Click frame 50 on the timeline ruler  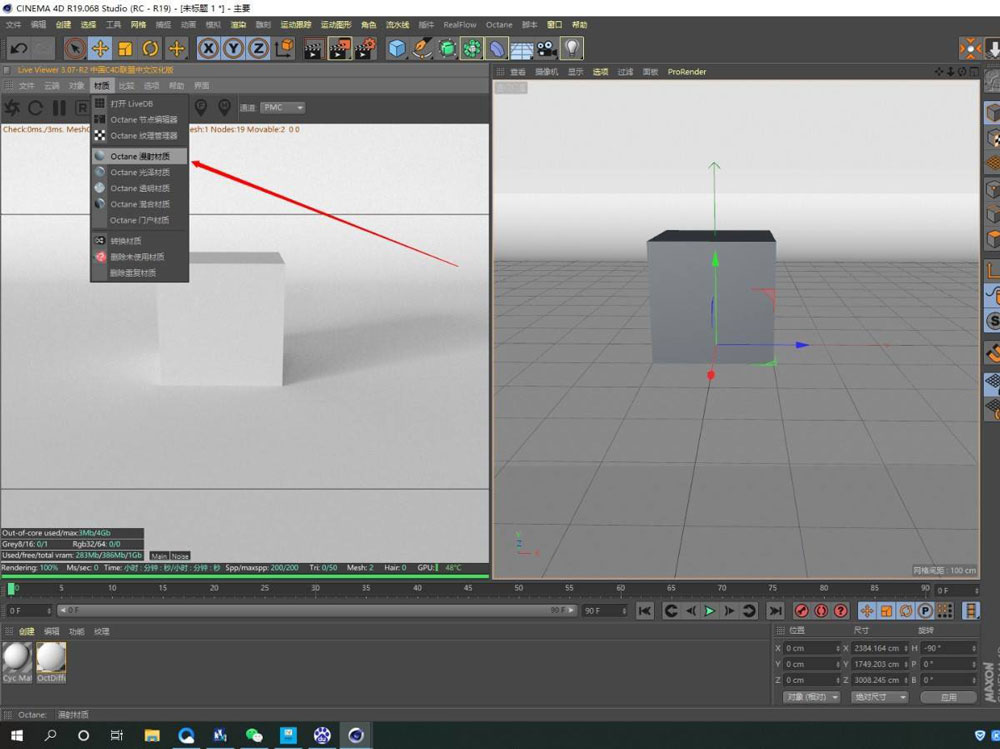[x=518, y=588]
